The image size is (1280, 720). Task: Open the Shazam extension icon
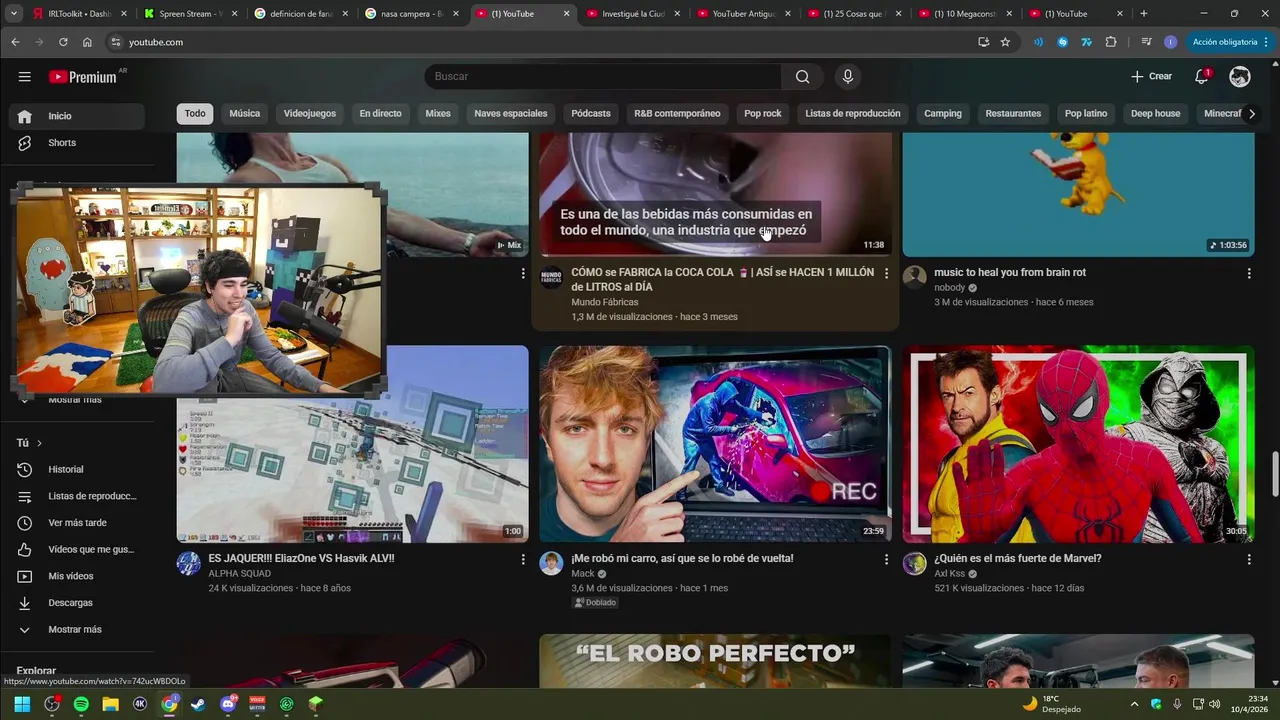click(1062, 42)
